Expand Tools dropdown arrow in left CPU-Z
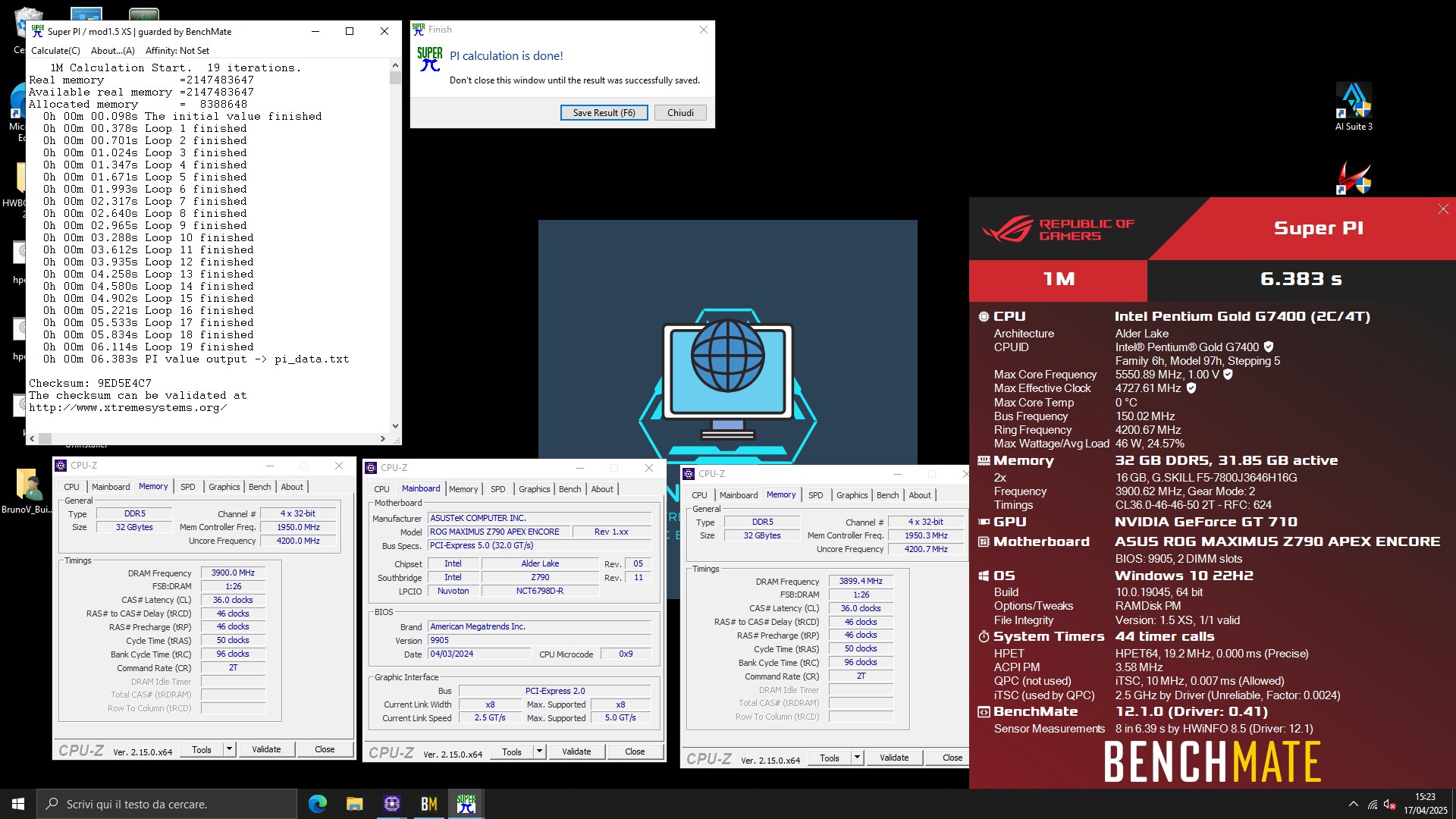Viewport: 1456px width, 819px height. (228, 749)
